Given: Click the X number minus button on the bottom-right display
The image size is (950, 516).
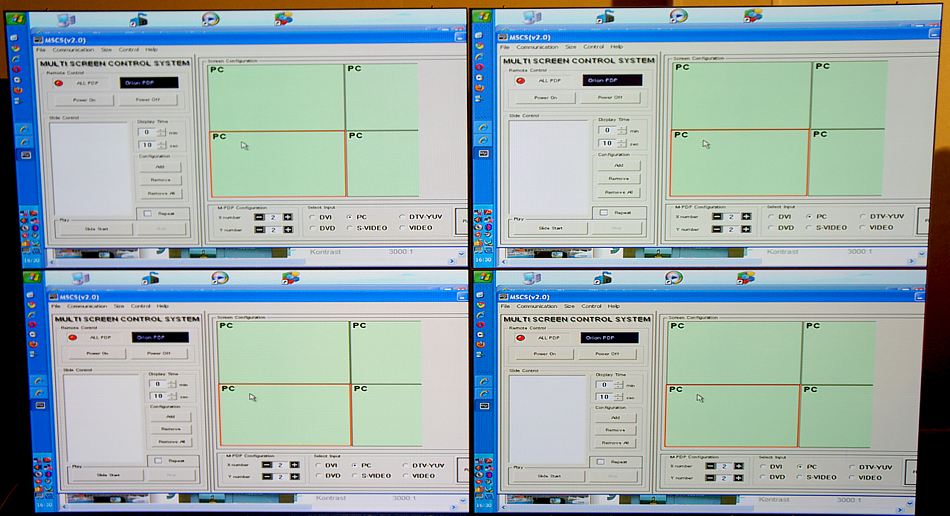Looking at the screenshot, I should [x=709, y=465].
